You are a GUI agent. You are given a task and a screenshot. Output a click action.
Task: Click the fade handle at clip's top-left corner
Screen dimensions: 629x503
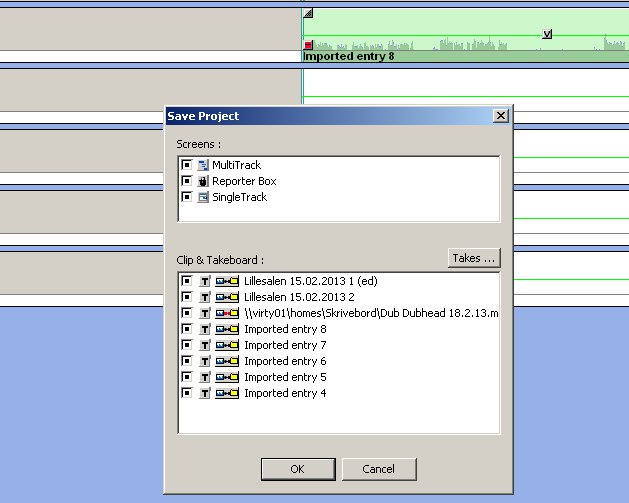(308, 13)
